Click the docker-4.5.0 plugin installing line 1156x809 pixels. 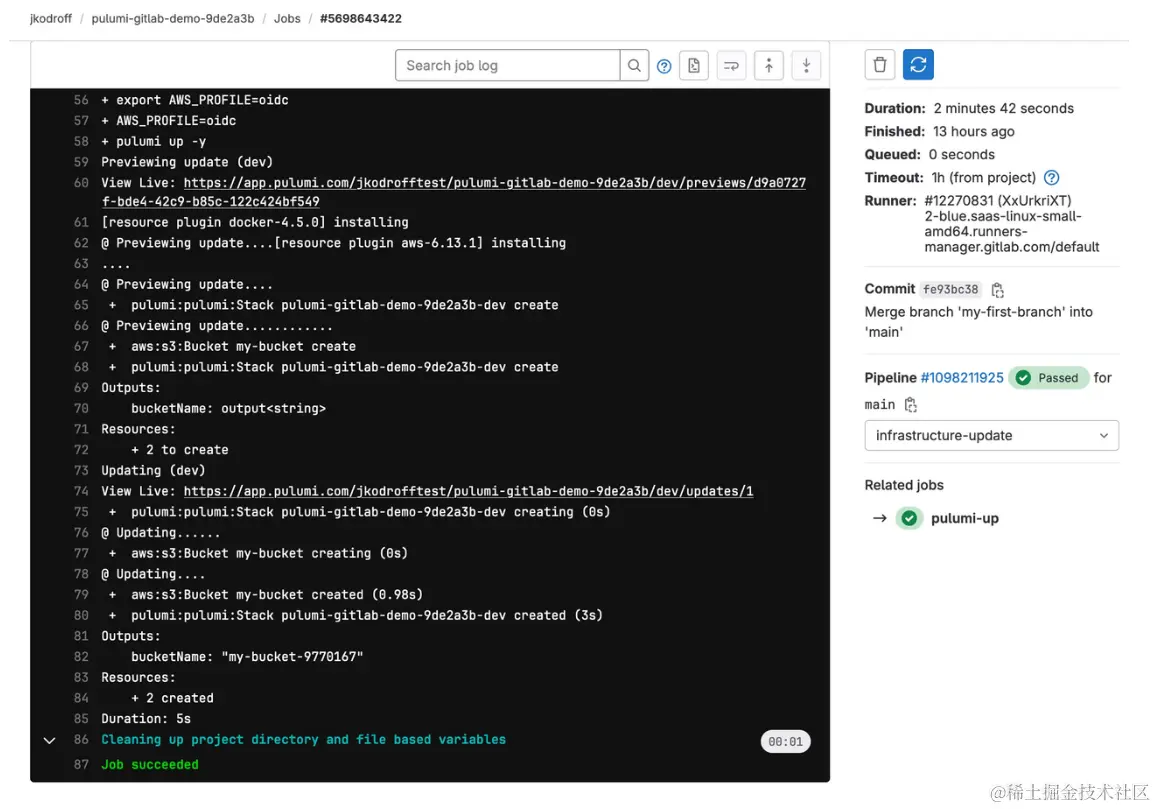coord(254,223)
